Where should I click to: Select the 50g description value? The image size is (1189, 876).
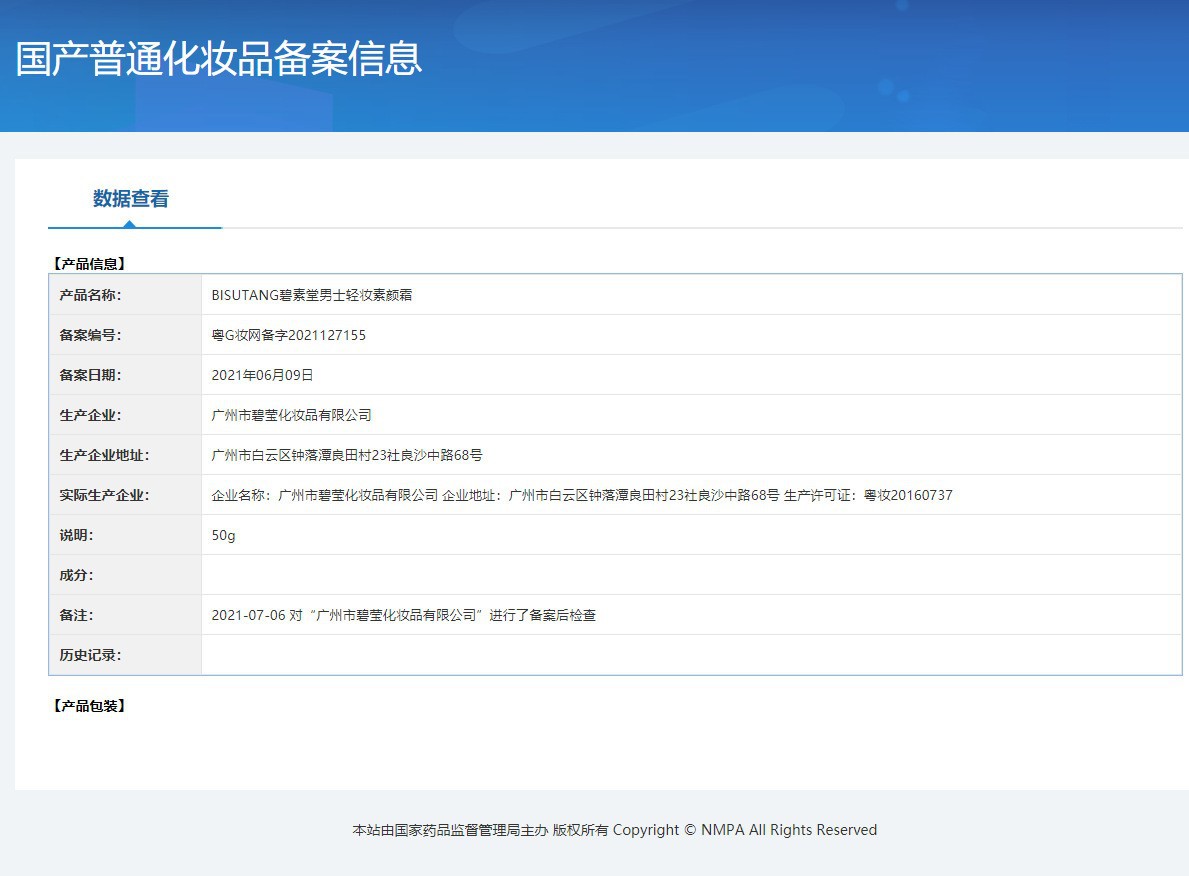[223, 535]
